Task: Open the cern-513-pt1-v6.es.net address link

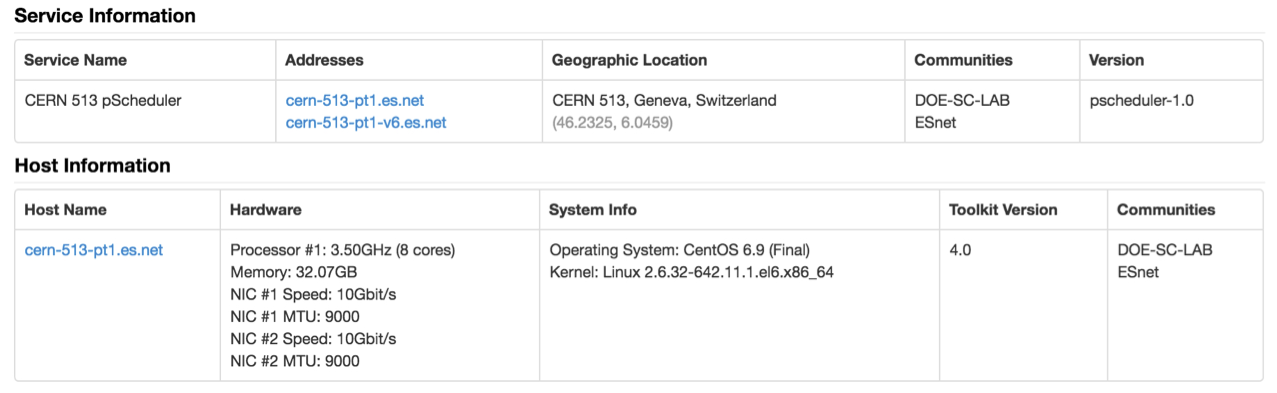Action: click(x=366, y=122)
